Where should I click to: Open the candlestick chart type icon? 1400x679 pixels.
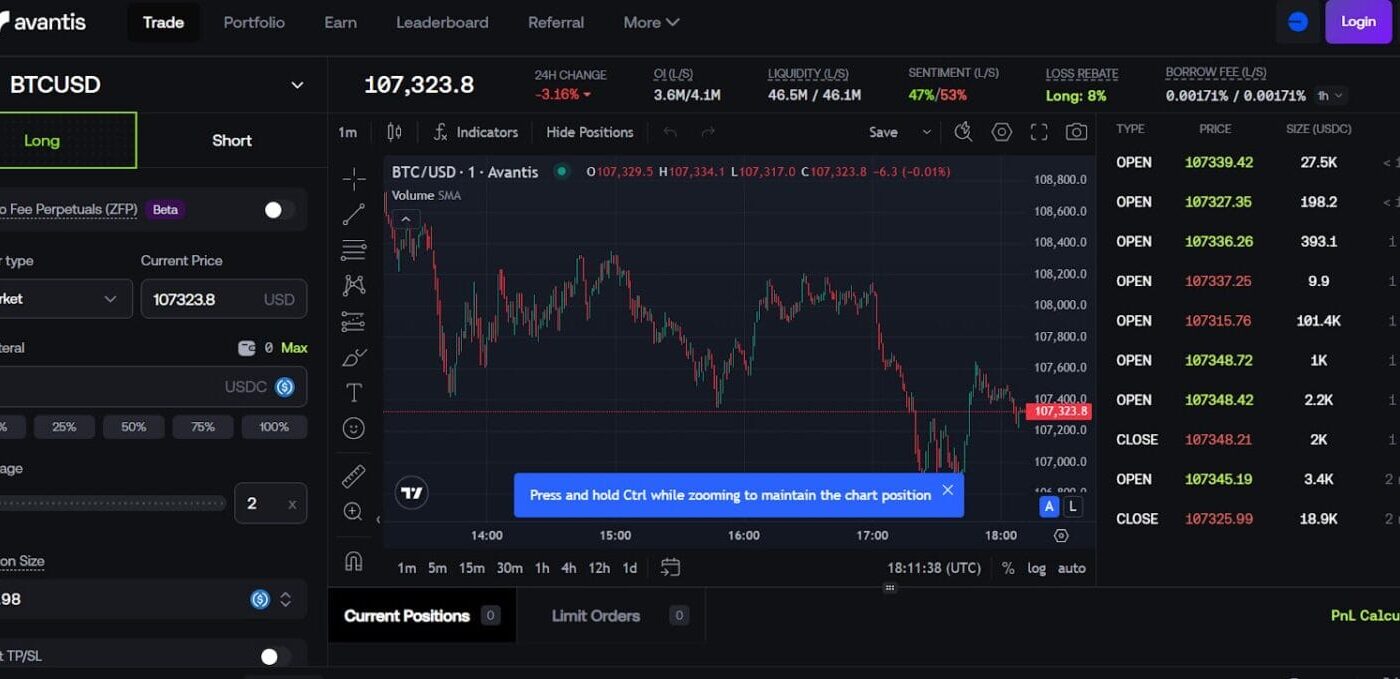pyautogui.click(x=394, y=132)
